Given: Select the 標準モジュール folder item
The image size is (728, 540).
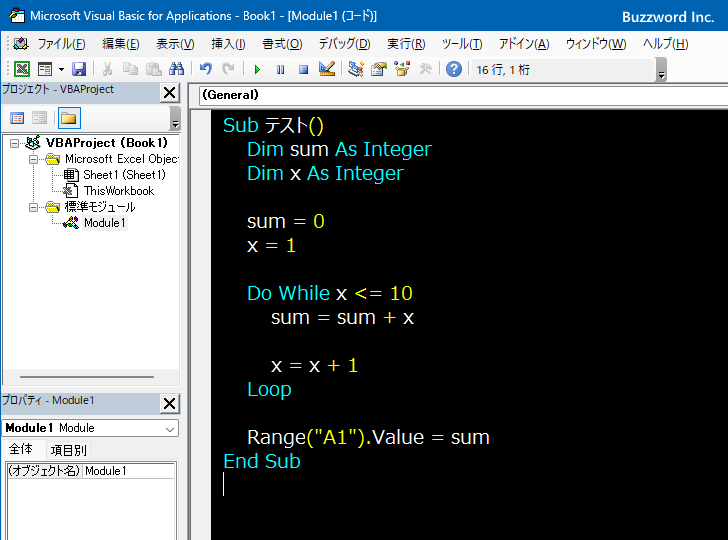Looking at the screenshot, I should pos(100,207).
